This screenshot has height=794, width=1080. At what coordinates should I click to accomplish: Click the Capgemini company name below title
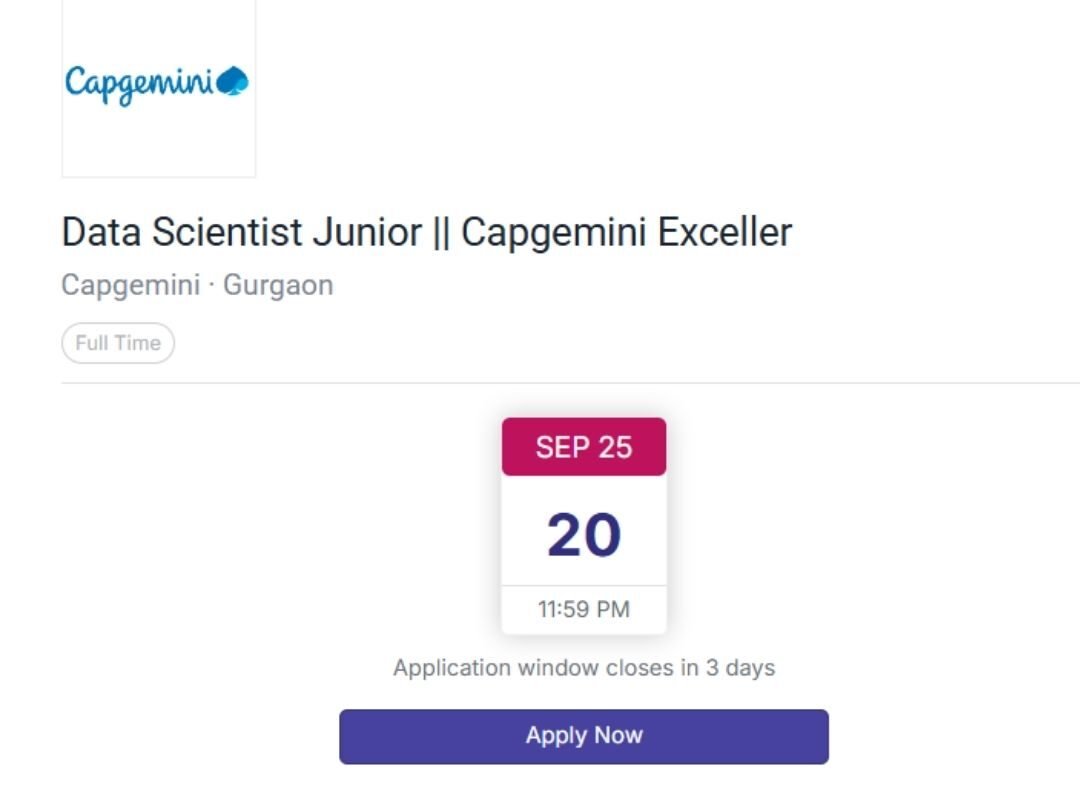pyautogui.click(x=130, y=285)
